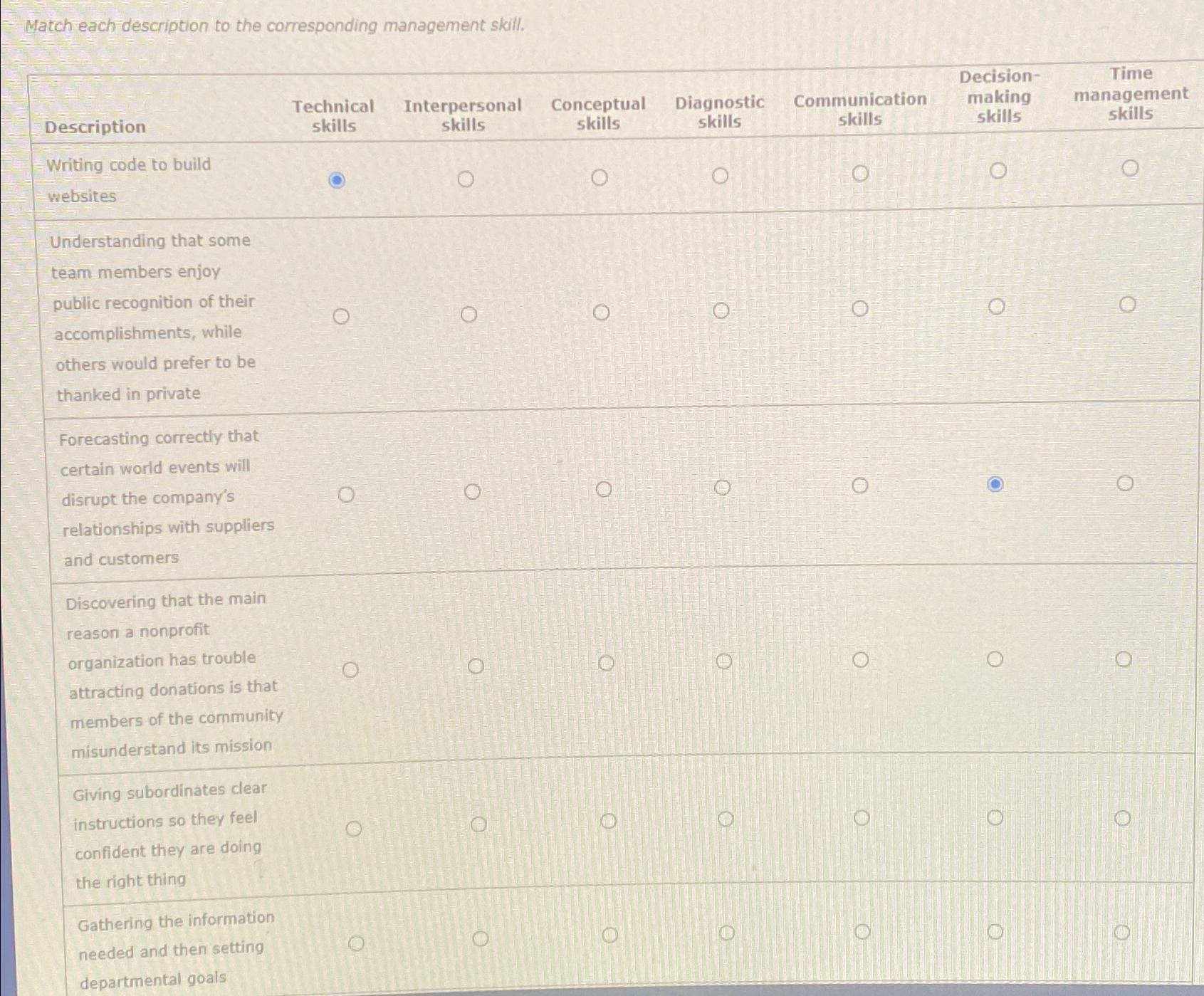Screen dimensions: 1204x996
Task: Select Conceptual skills for giving clear instructions row
Action: (x=607, y=820)
